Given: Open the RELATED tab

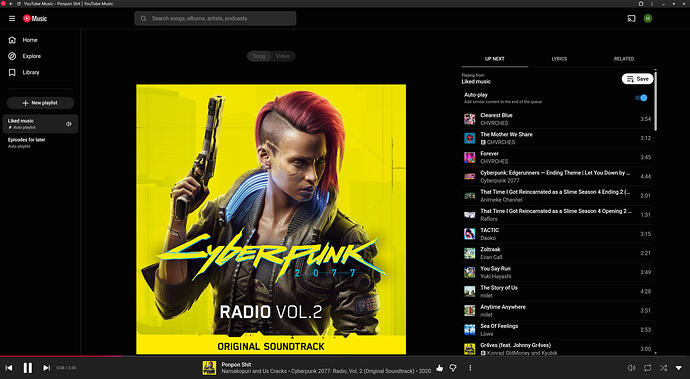Looking at the screenshot, I should coord(624,59).
